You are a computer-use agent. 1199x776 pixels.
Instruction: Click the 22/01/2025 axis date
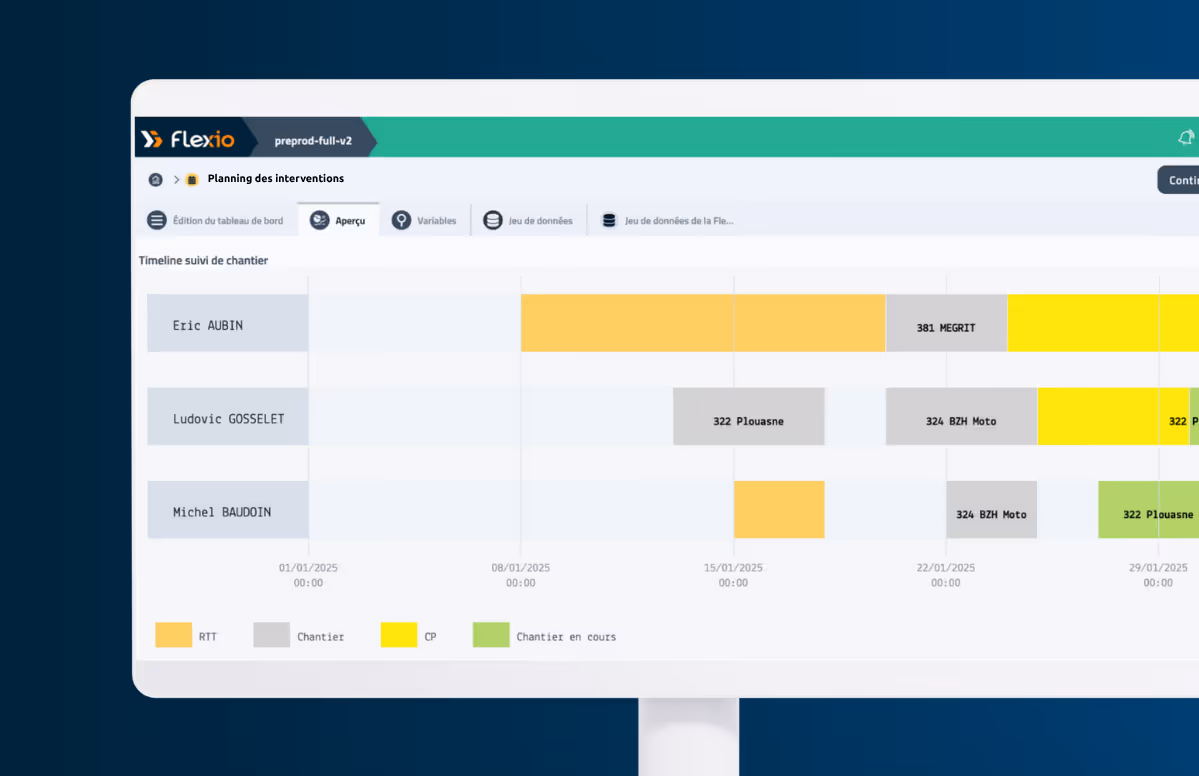coord(946,575)
